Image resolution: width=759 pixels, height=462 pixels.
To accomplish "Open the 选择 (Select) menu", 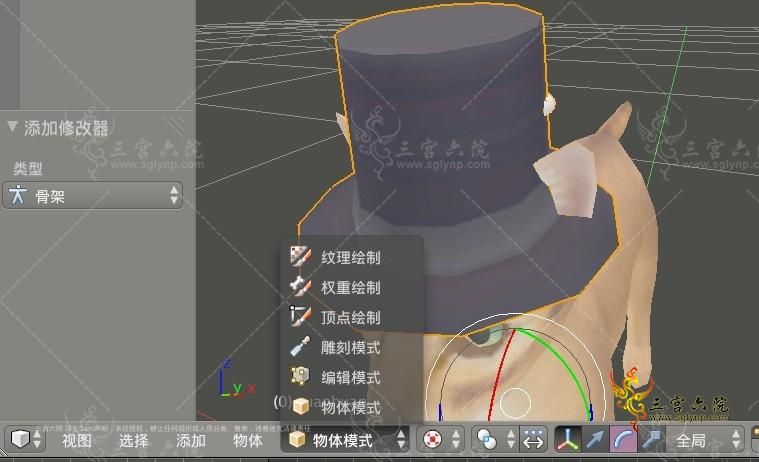I will coord(134,441).
